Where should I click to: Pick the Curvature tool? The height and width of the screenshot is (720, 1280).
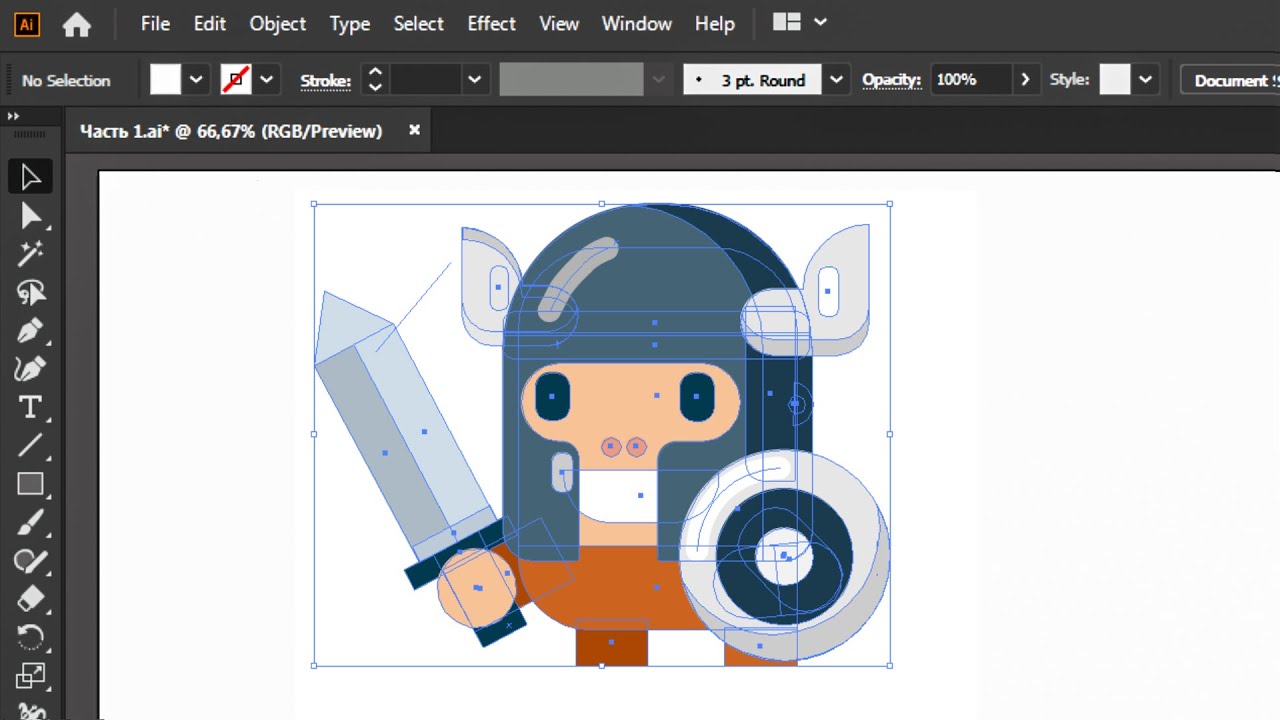click(x=30, y=369)
